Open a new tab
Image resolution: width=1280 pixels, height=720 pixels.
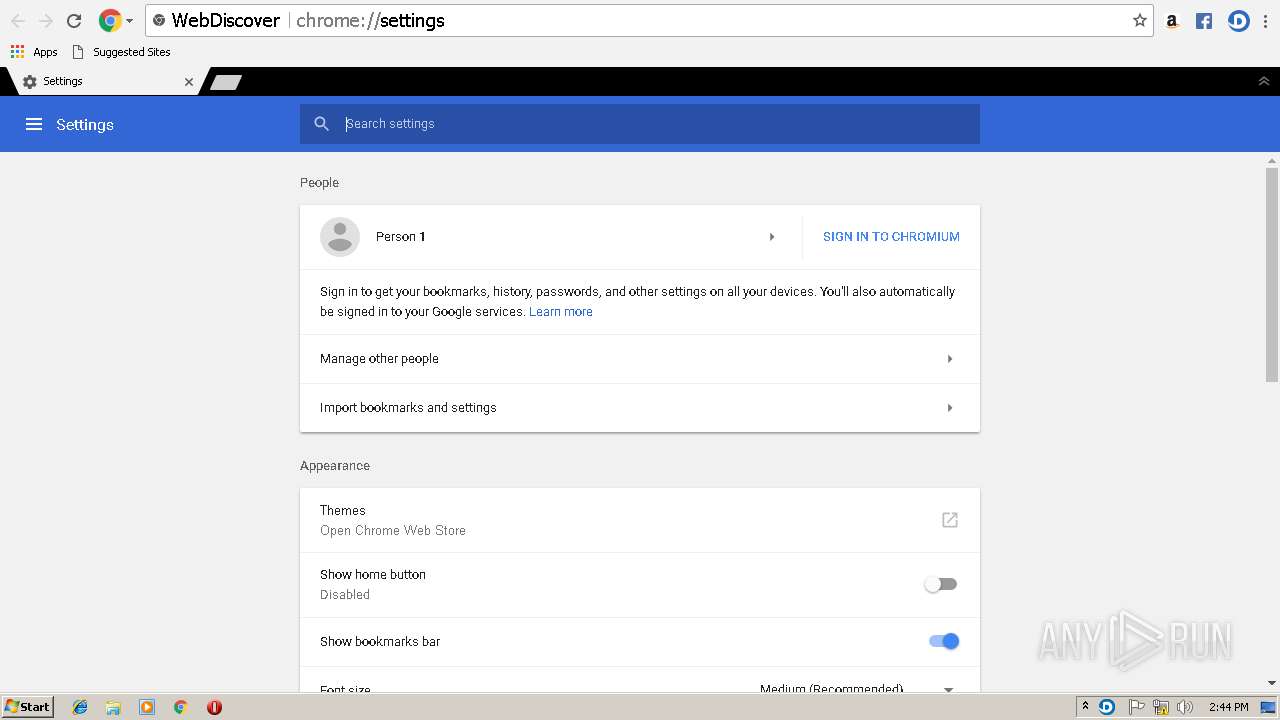point(225,82)
